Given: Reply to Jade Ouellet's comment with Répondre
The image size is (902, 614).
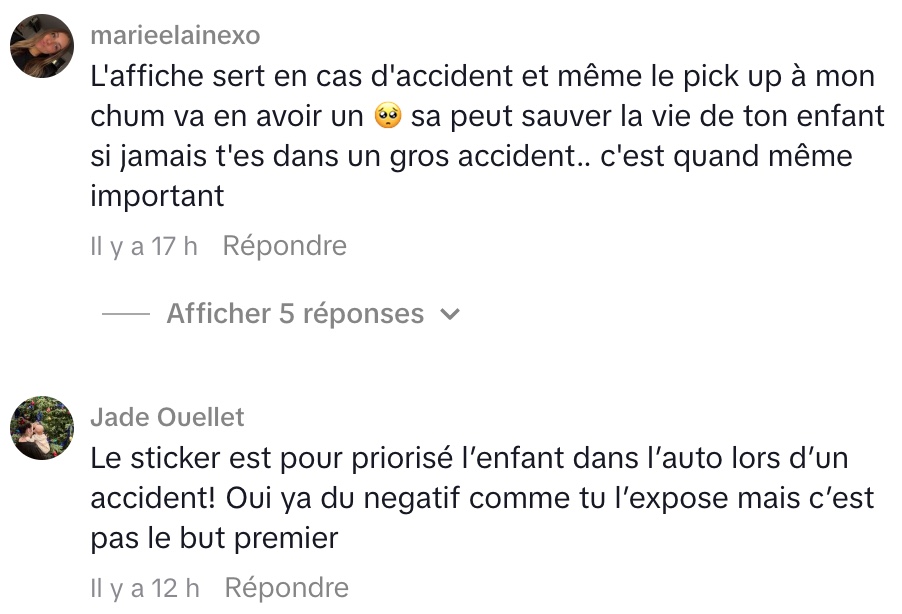Looking at the screenshot, I should tap(286, 588).
